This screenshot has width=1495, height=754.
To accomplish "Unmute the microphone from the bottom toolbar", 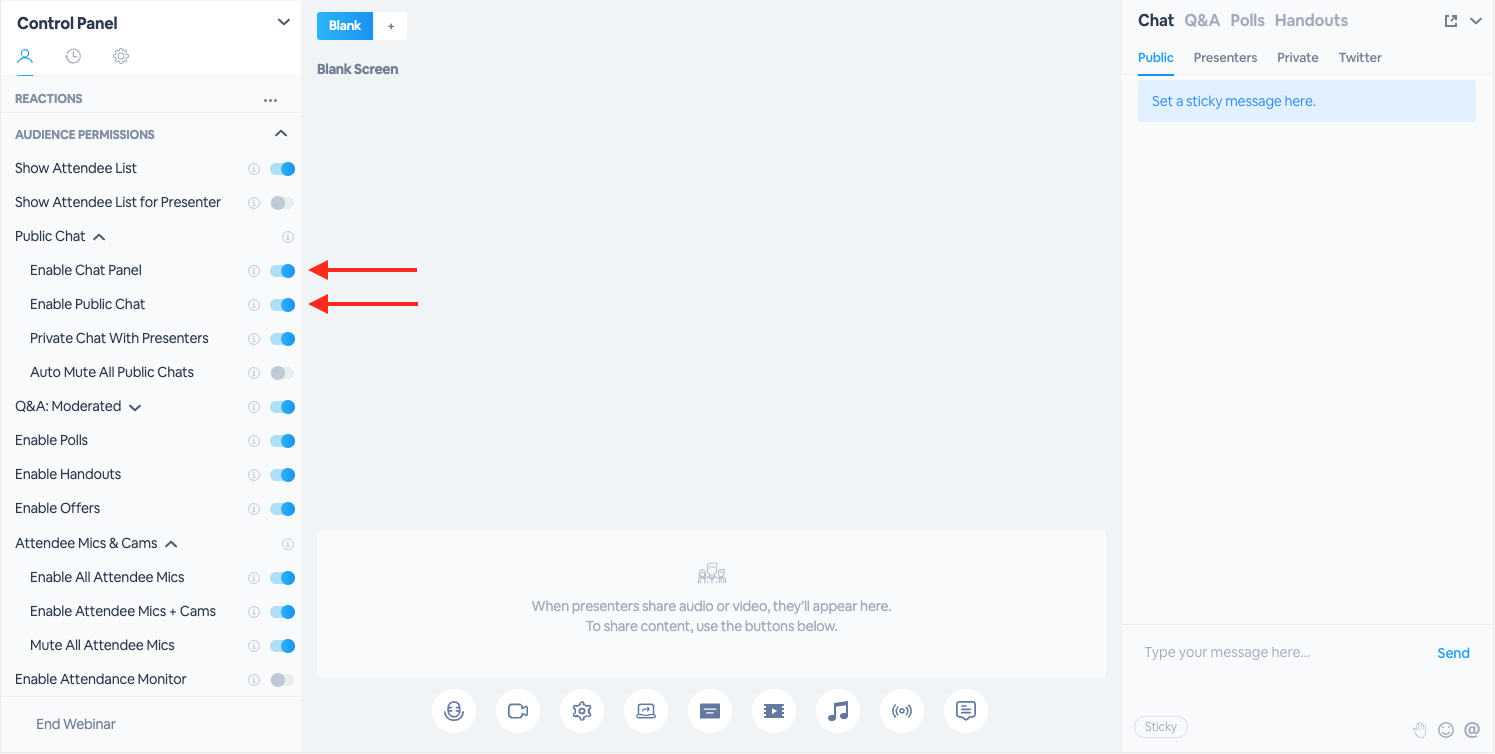I will (x=454, y=710).
